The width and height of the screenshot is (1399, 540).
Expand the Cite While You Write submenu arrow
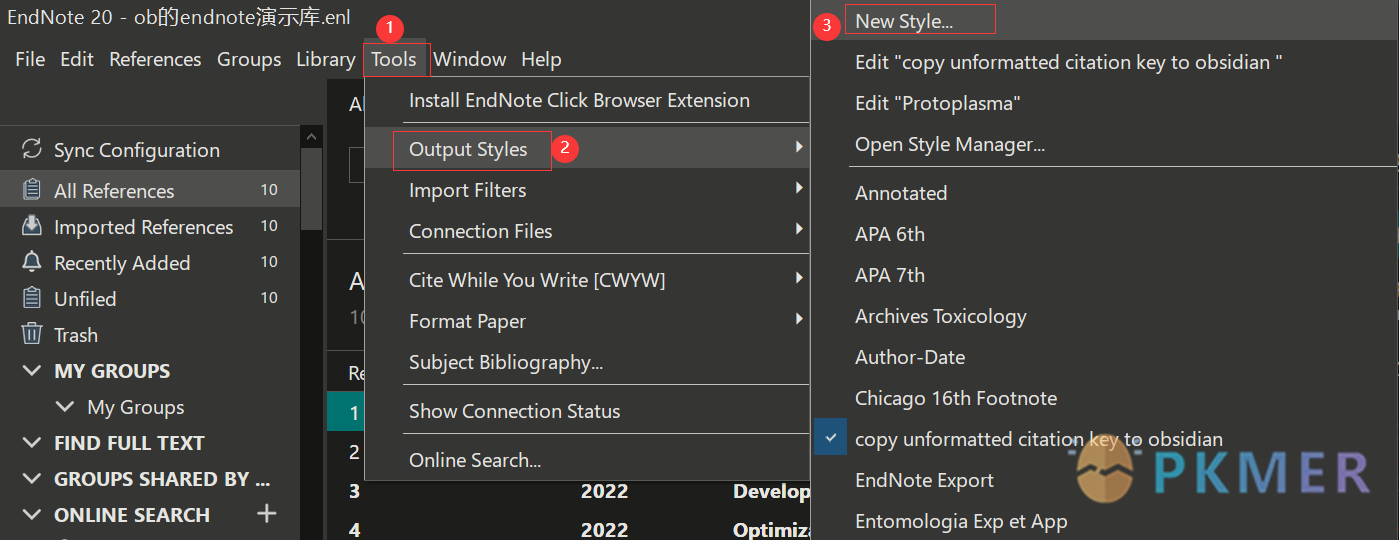[799, 278]
